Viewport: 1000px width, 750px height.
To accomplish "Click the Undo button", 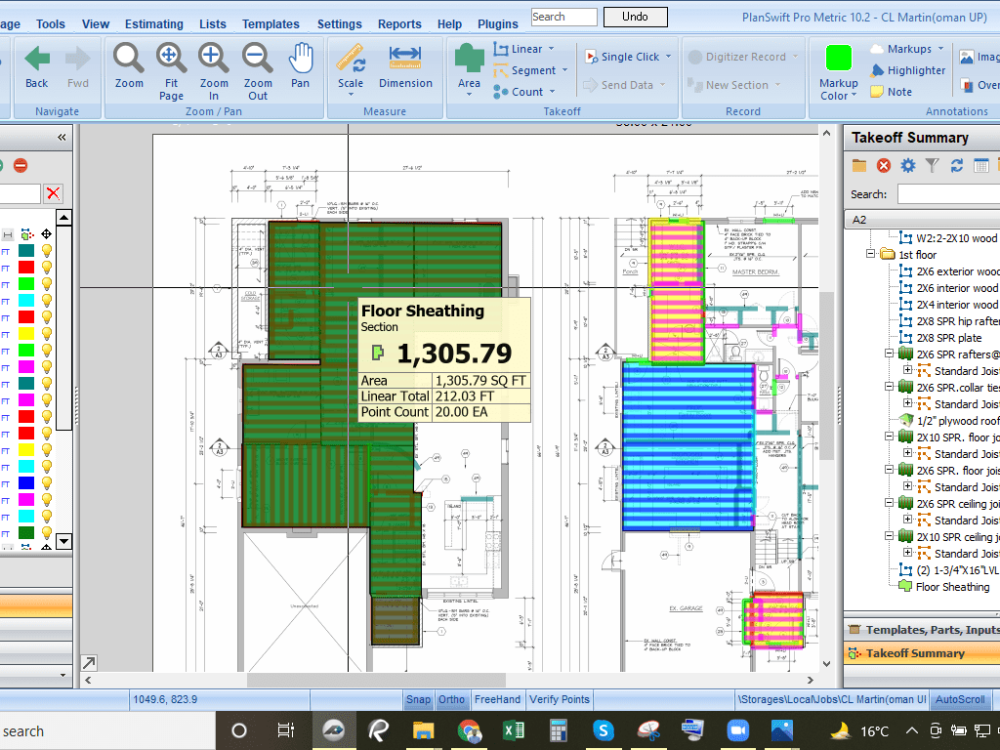I will tap(635, 17).
